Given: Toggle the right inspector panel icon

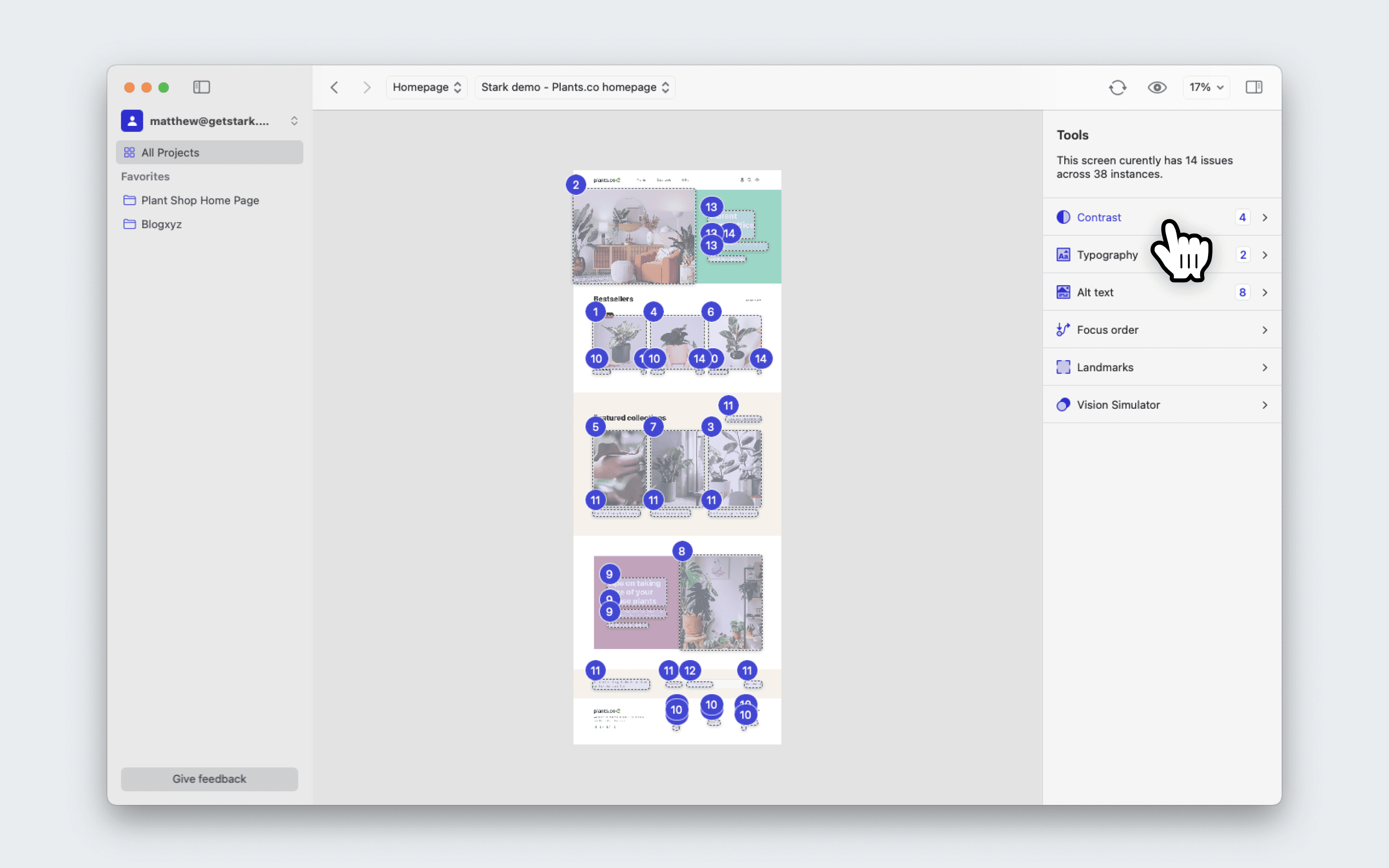Looking at the screenshot, I should (x=1254, y=87).
